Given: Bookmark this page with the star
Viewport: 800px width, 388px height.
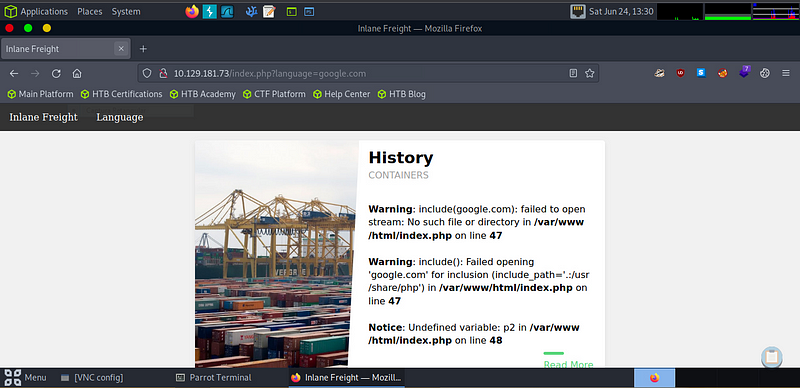Looking at the screenshot, I should (590, 74).
